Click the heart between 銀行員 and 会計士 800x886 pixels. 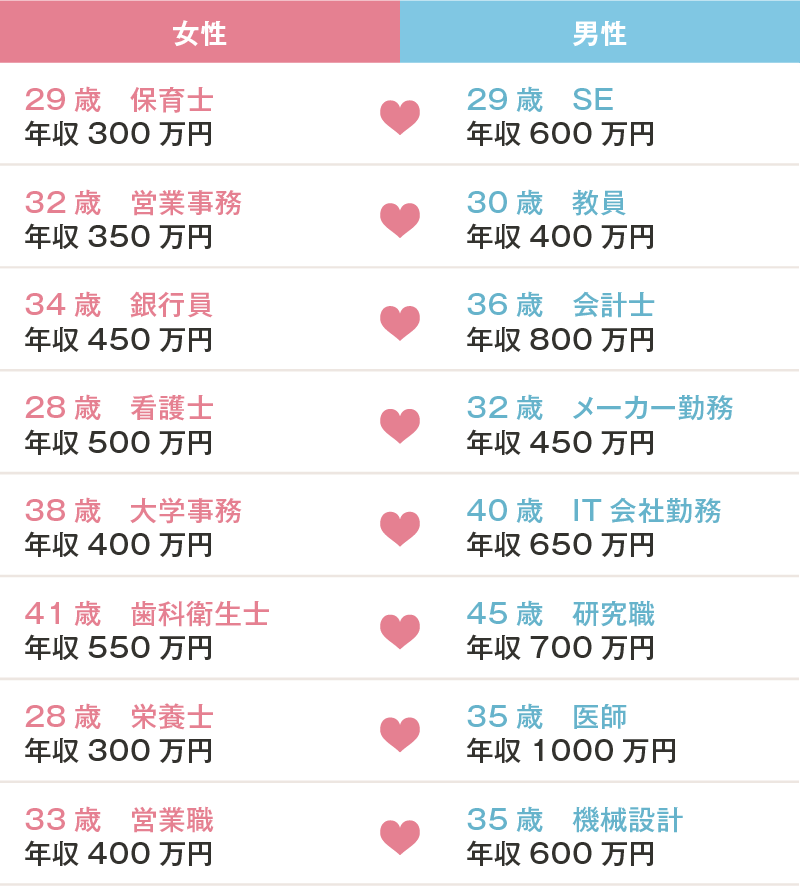click(400, 323)
